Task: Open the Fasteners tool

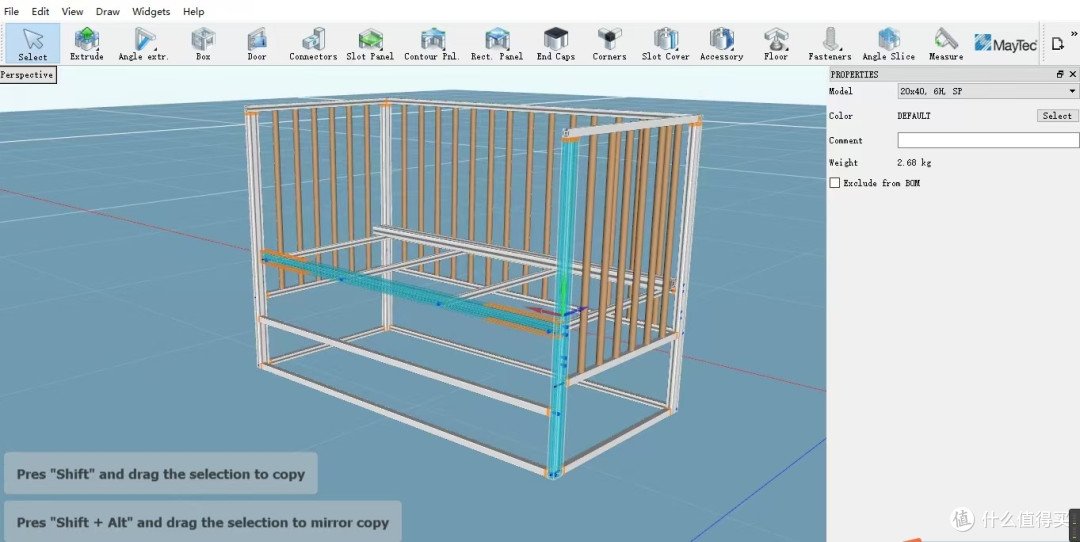Action: click(830, 43)
